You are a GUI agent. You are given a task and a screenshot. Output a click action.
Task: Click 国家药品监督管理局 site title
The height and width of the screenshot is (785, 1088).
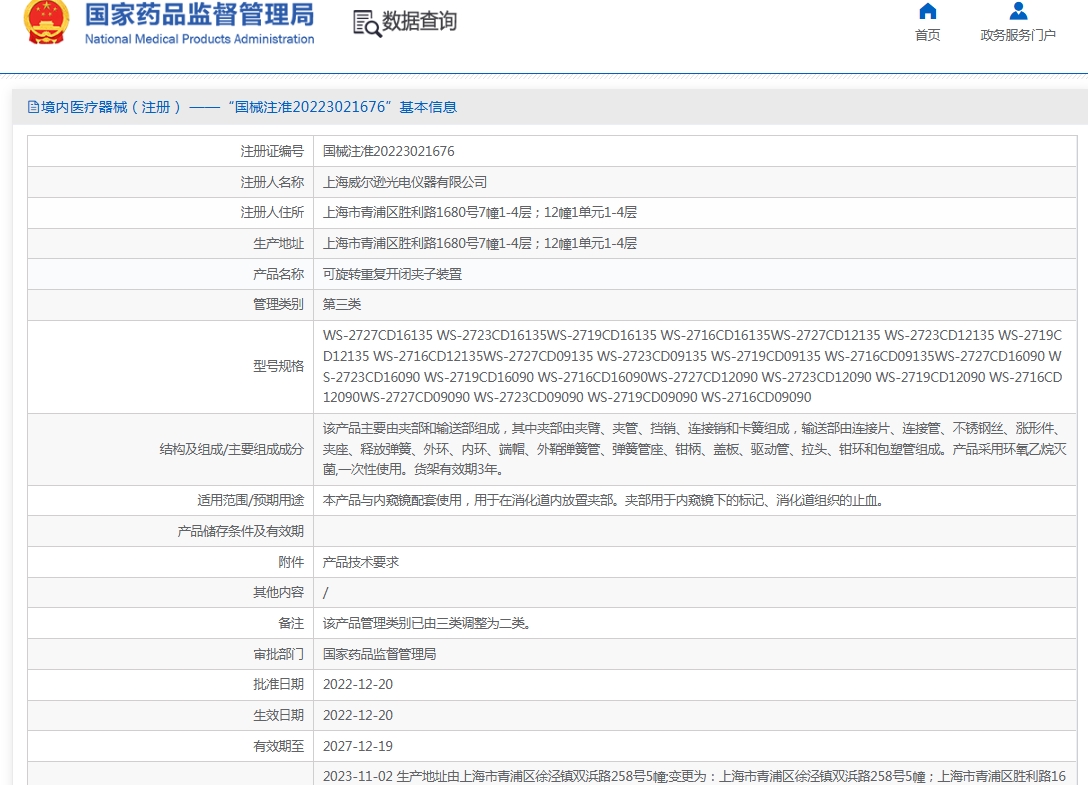pos(199,15)
